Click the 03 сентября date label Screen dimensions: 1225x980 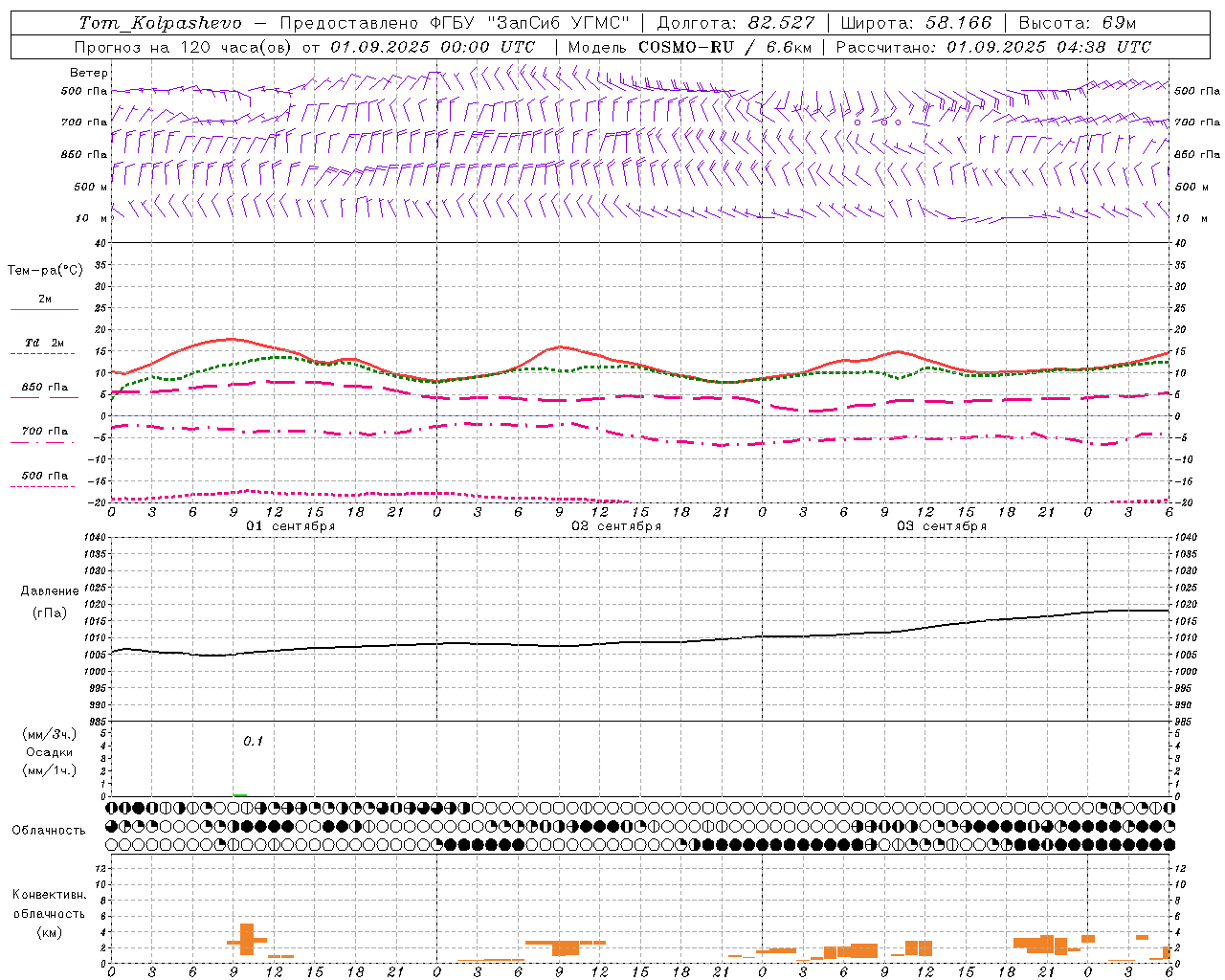pyautogui.click(x=942, y=526)
